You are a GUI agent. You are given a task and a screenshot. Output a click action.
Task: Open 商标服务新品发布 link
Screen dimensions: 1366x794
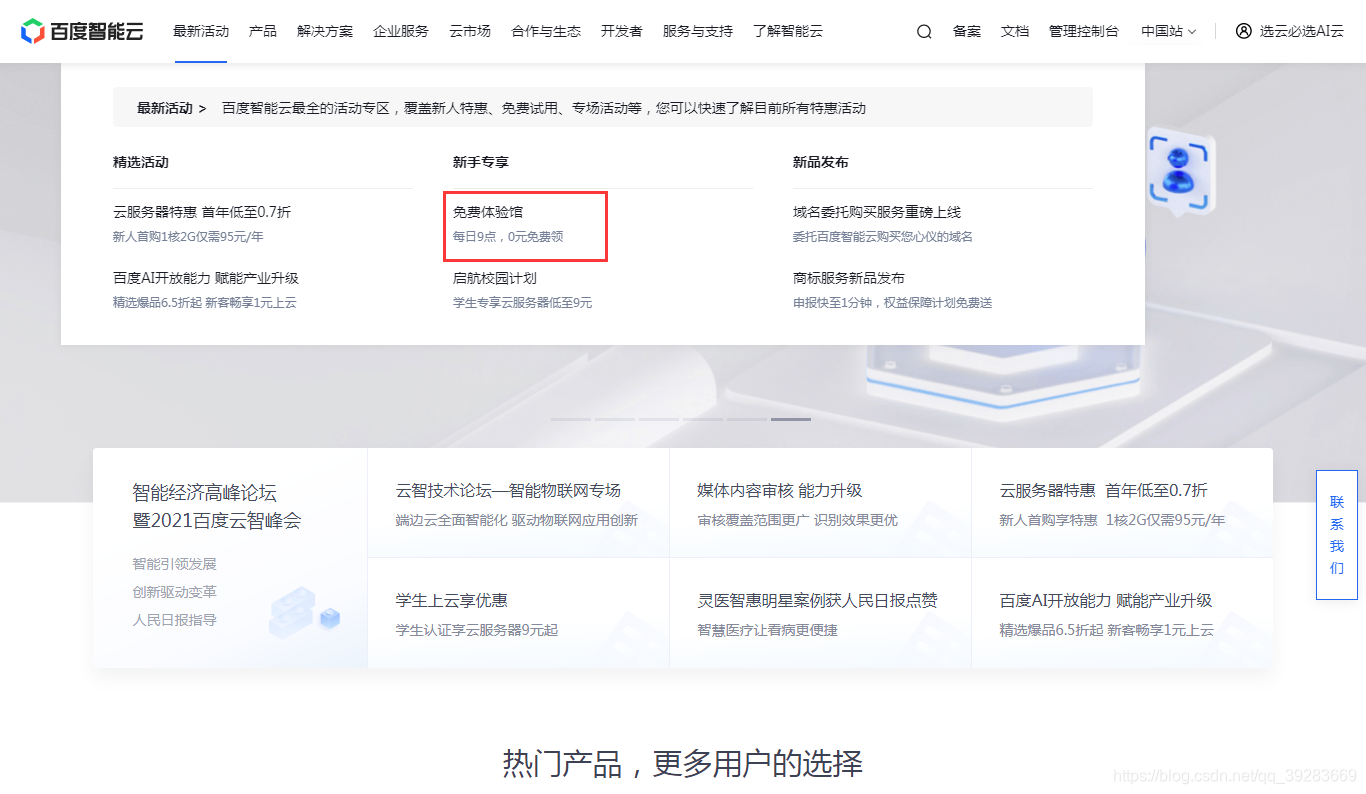[849, 278]
